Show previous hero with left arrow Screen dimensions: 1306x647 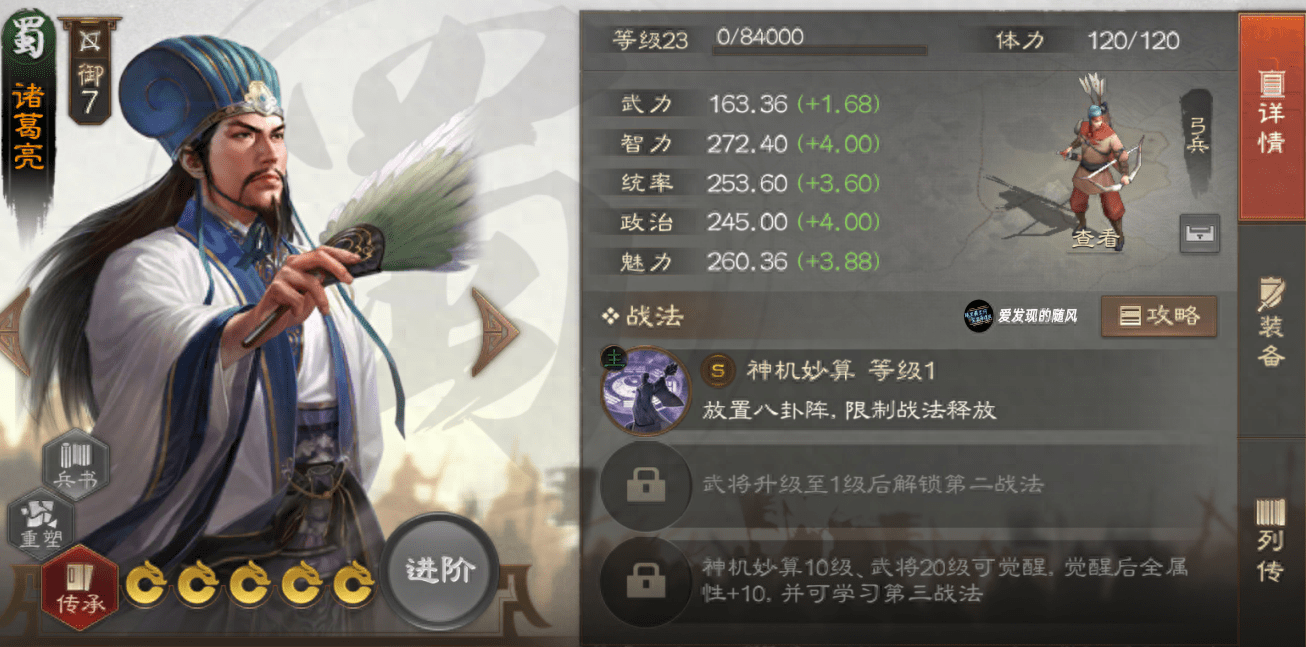[x=16, y=332]
